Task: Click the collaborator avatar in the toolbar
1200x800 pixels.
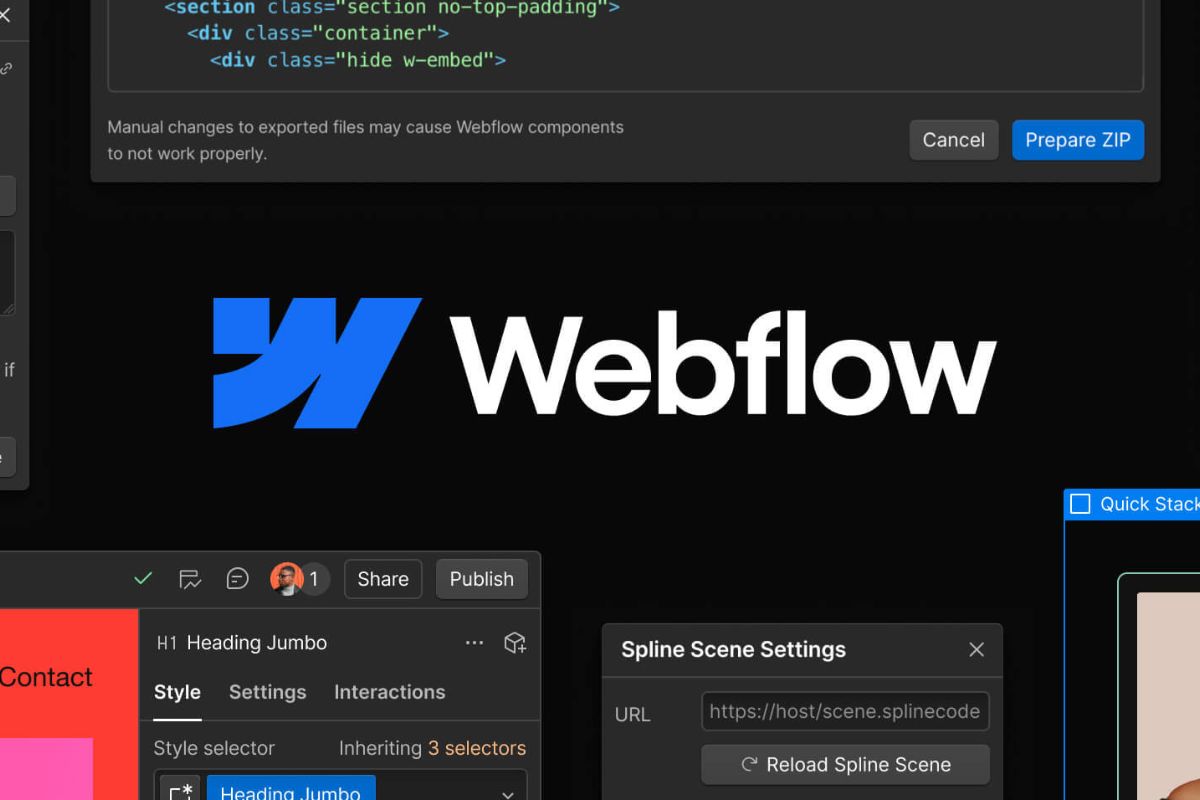Action: (287, 578)
